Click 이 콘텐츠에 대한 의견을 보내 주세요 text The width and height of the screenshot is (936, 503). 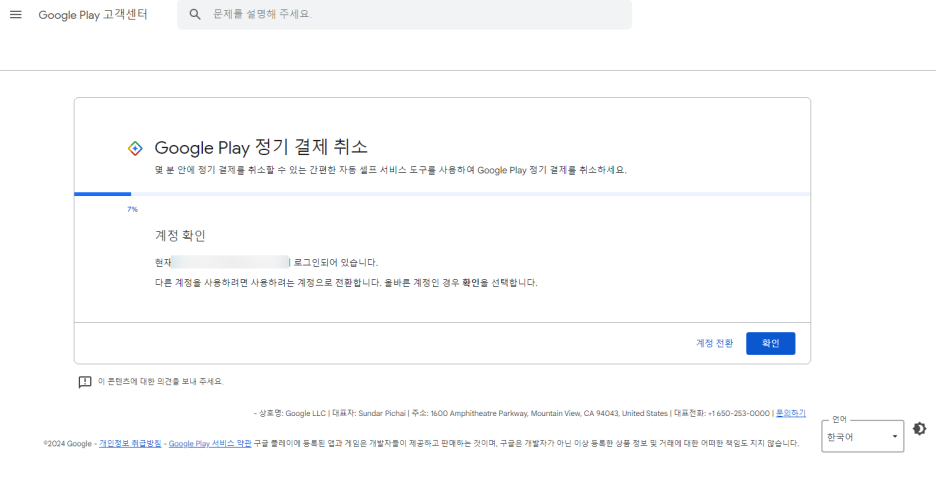(x=161, y=381)
